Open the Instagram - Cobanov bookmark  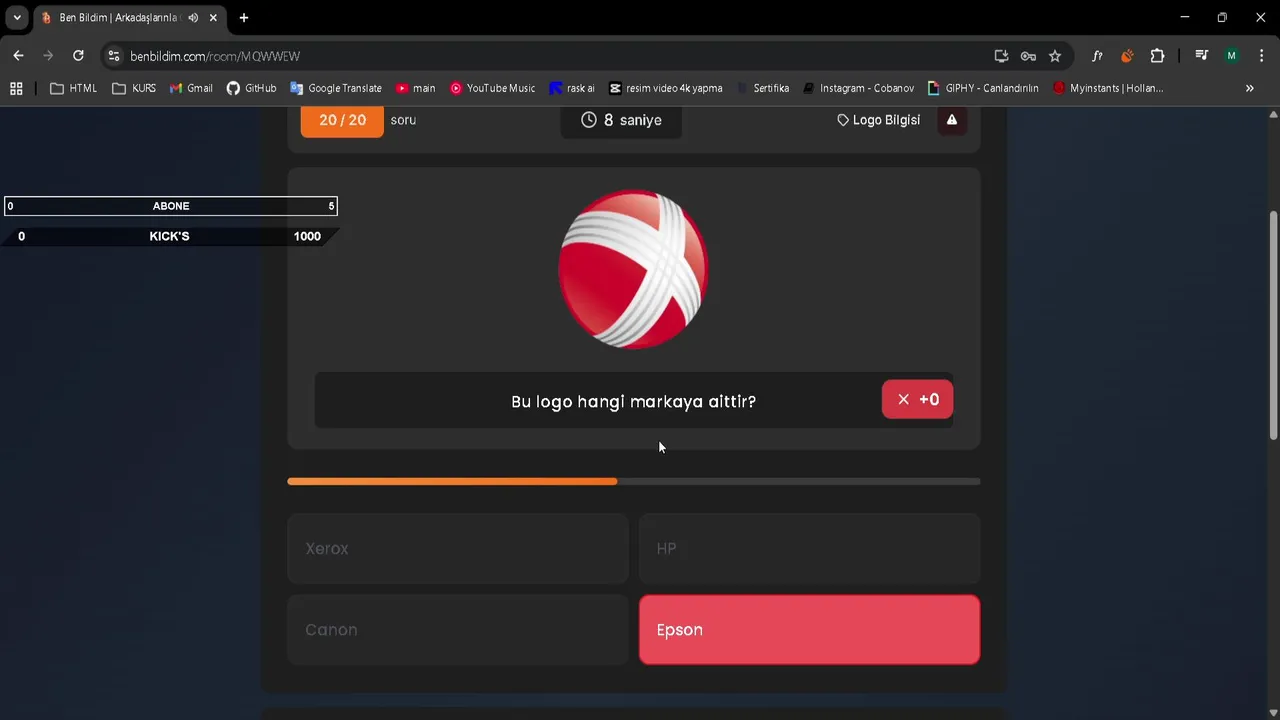(x=858, y=88)
